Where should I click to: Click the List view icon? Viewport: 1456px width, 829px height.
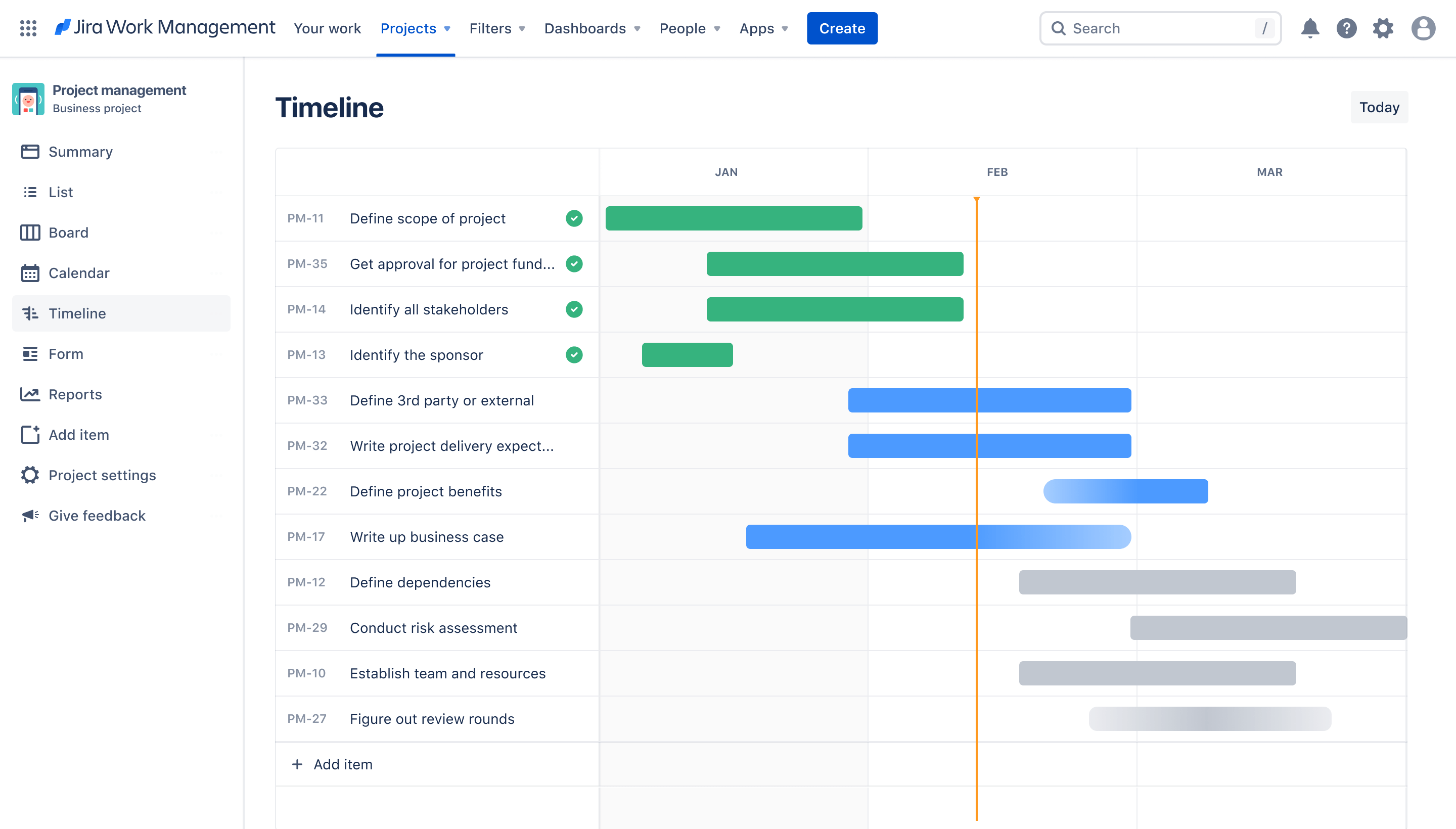click(x=31, y=192)
